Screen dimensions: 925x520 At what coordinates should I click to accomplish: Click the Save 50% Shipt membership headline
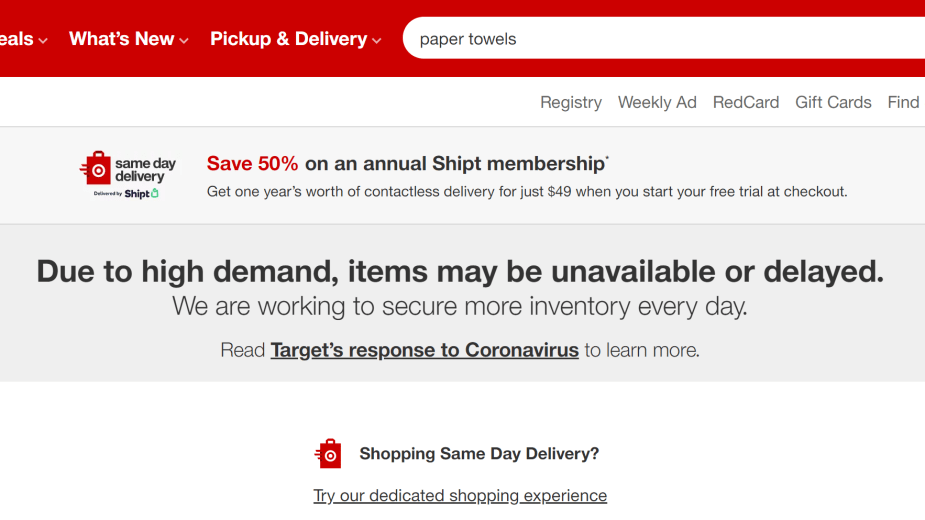pyautogui.click(x=407, y=163)
